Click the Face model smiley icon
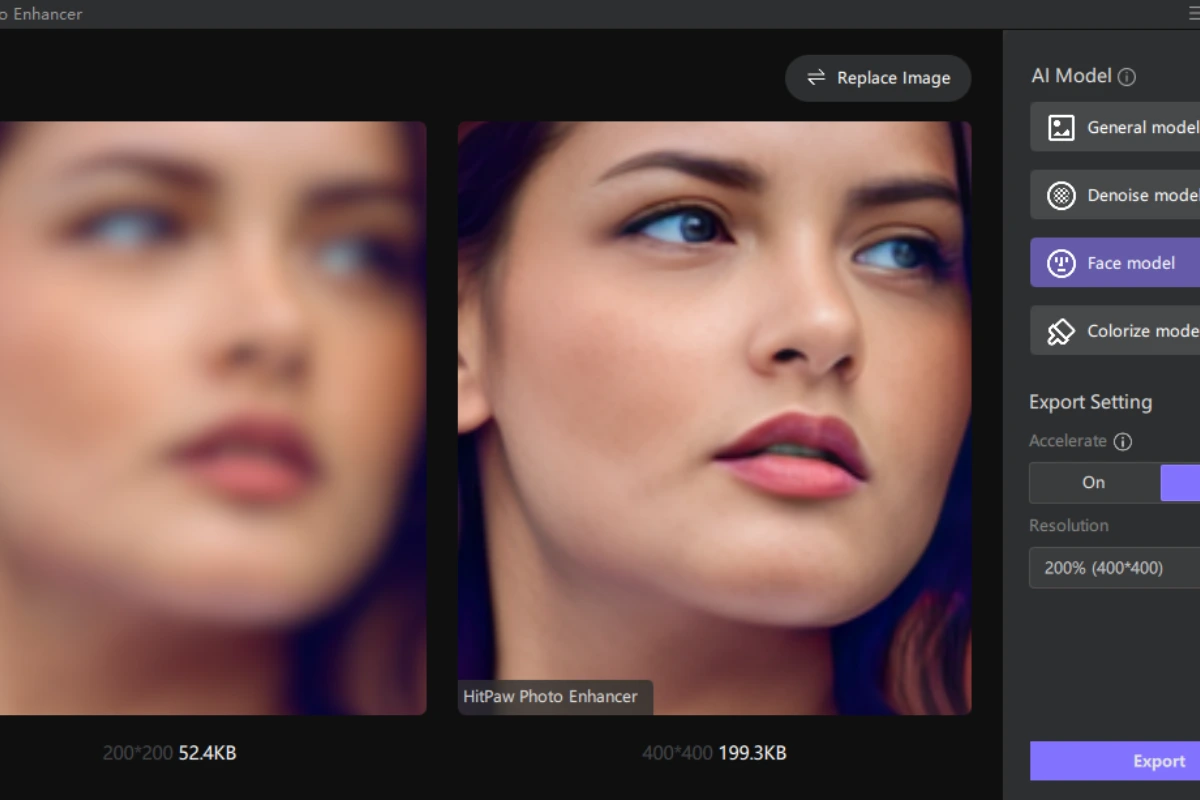Screen dimensions: 1200x800 click(x=1060, y=263)
